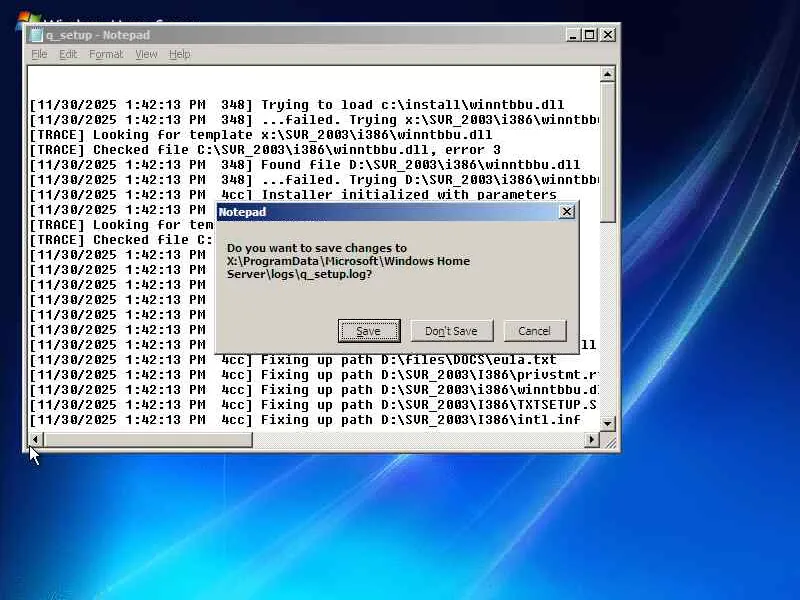Click the line ending with privstmt path

point(314,375)
